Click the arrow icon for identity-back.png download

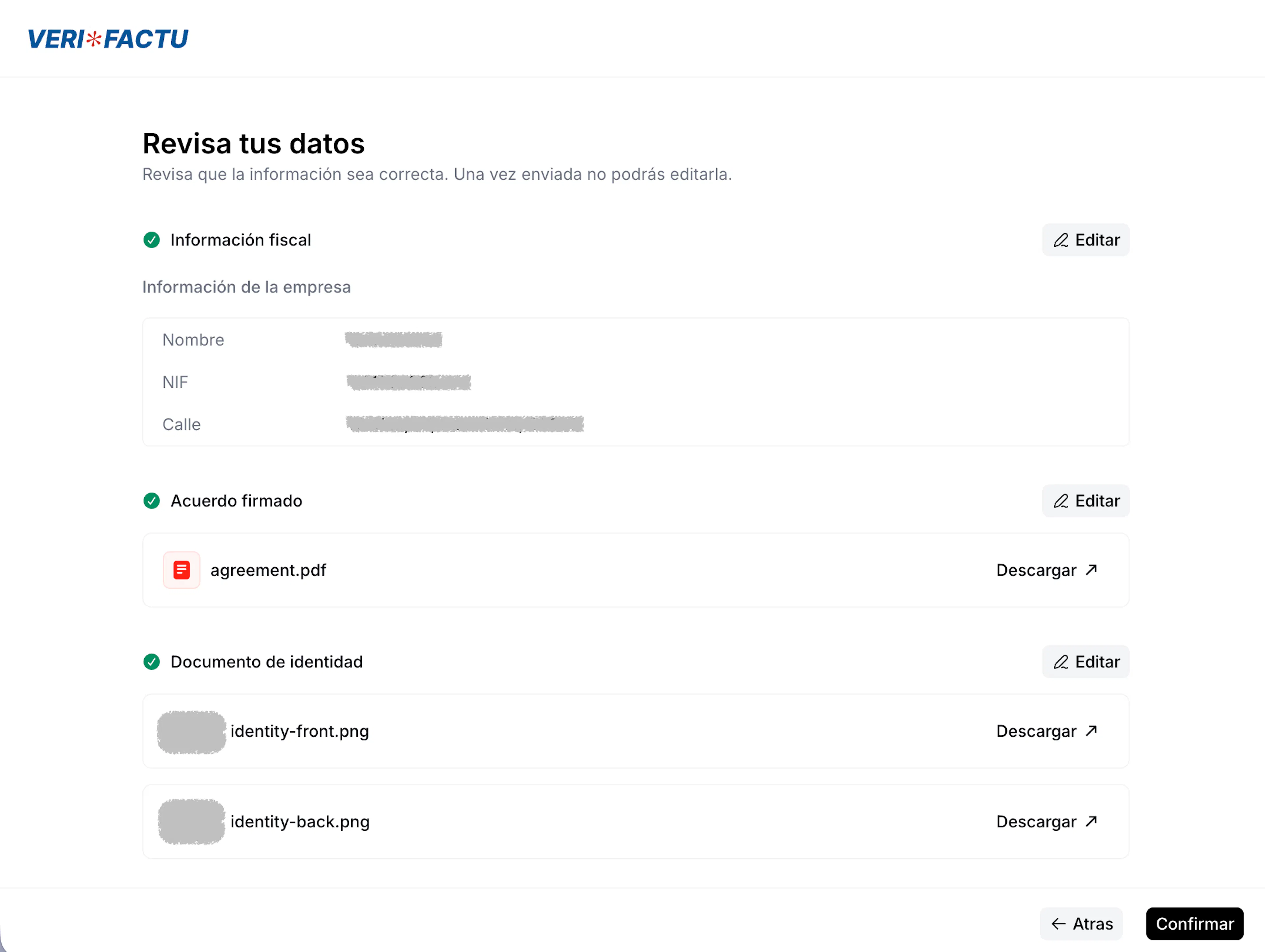pos(1091,821)
